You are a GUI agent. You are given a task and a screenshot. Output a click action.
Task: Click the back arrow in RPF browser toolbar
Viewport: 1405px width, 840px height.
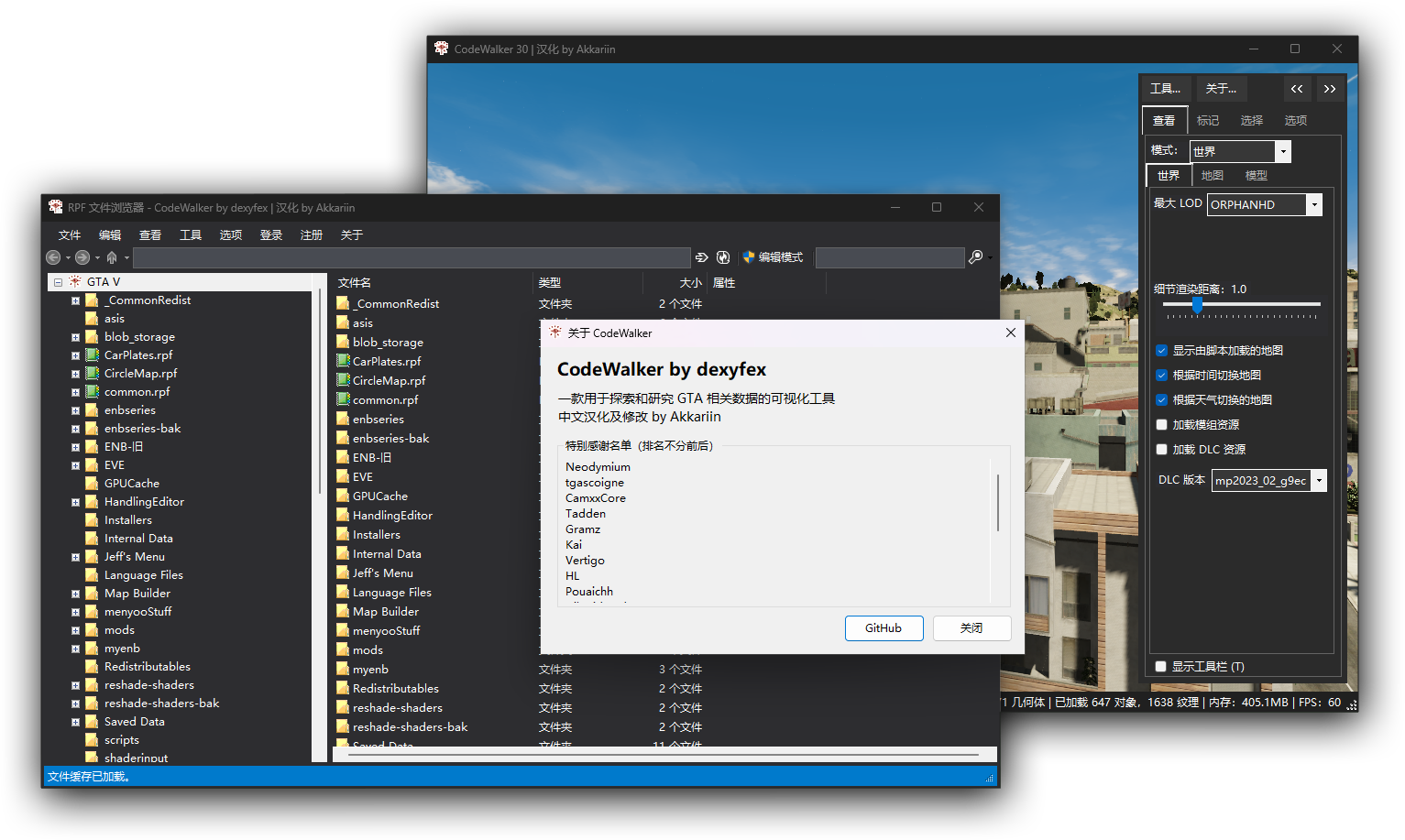point(53,257)
